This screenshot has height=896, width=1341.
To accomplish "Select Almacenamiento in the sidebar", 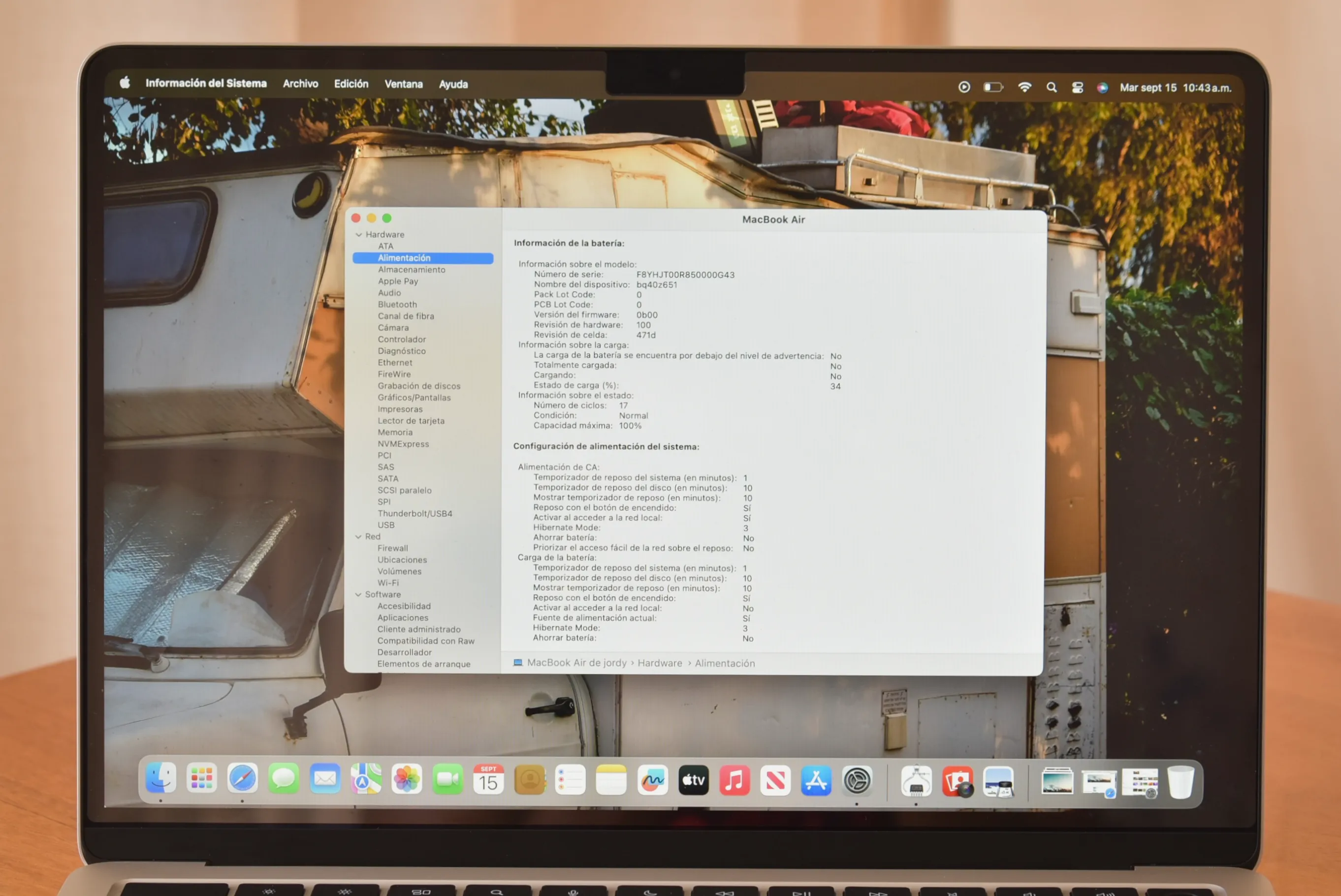I will coord(412,270).
